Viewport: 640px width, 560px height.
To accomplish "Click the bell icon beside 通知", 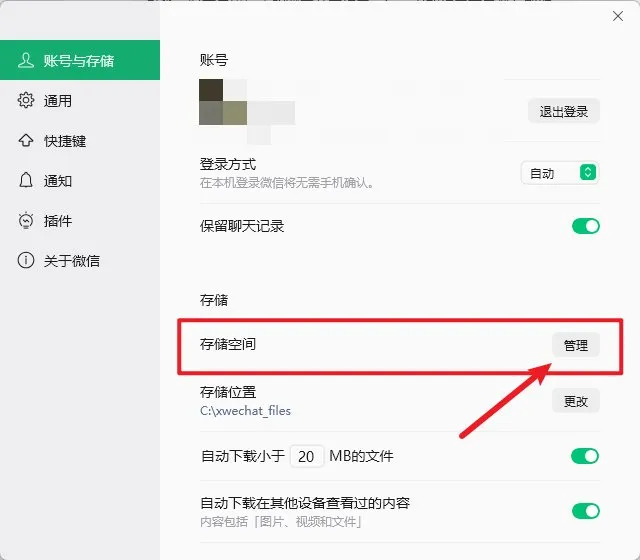I will (26, 180).
